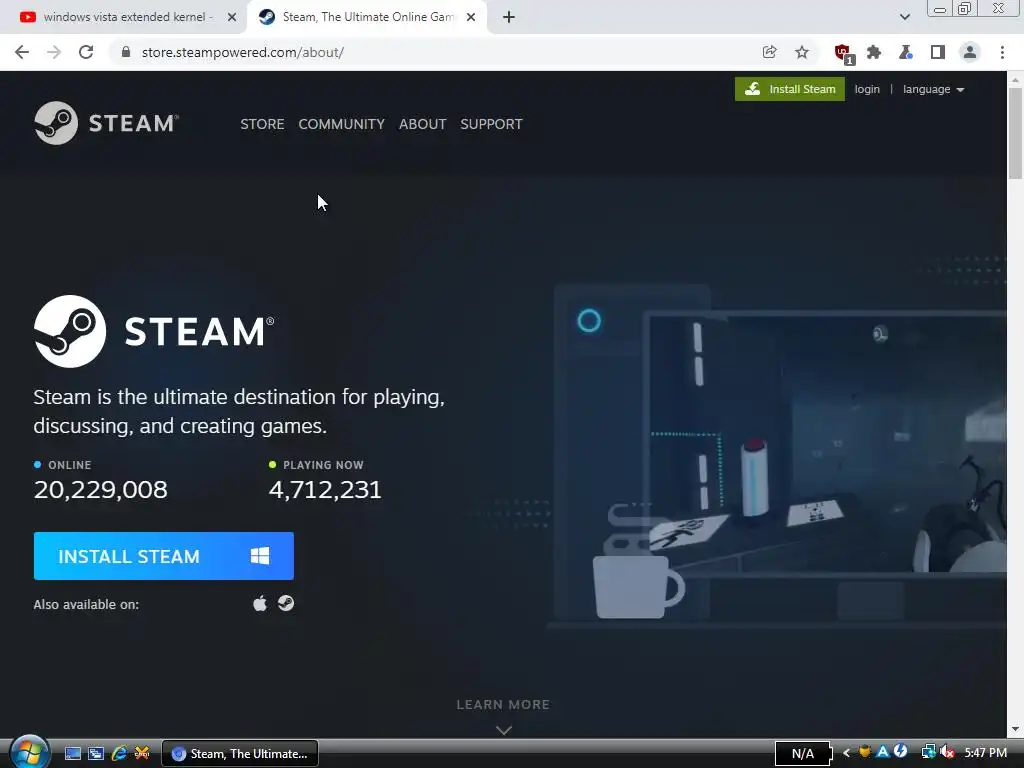The image size is (1024, 768).
Task: Go forward with the browser arrow
Action: [54, 52]
